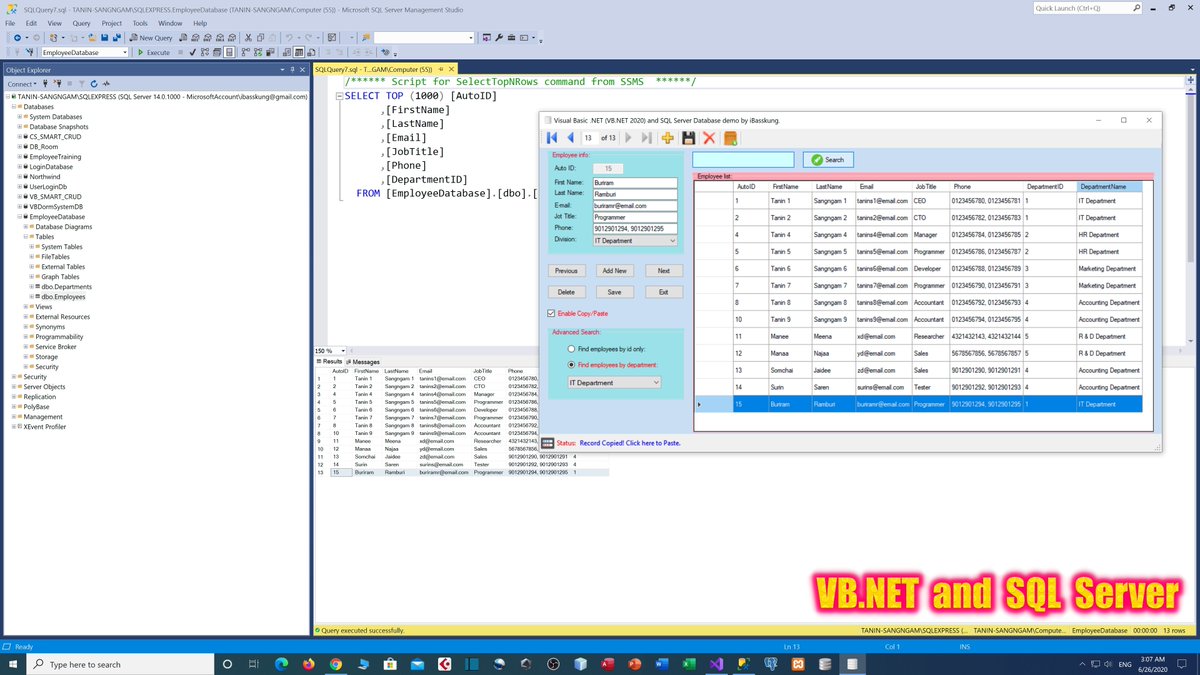
Task: Click Exit button
Action: pos(663,292)
